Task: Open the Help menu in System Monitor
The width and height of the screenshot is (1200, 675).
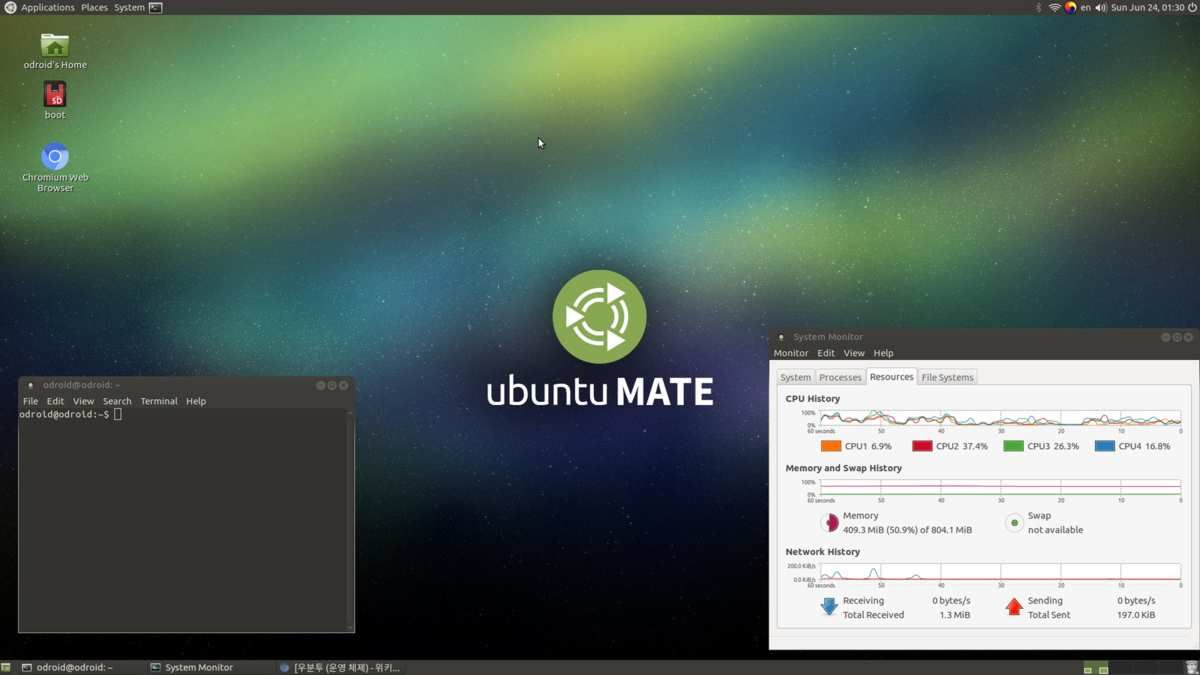Action: tap(883, 353)
